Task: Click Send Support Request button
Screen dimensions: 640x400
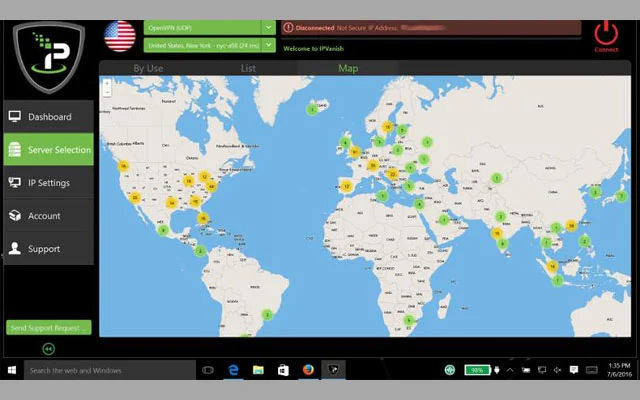Action: 49,327
